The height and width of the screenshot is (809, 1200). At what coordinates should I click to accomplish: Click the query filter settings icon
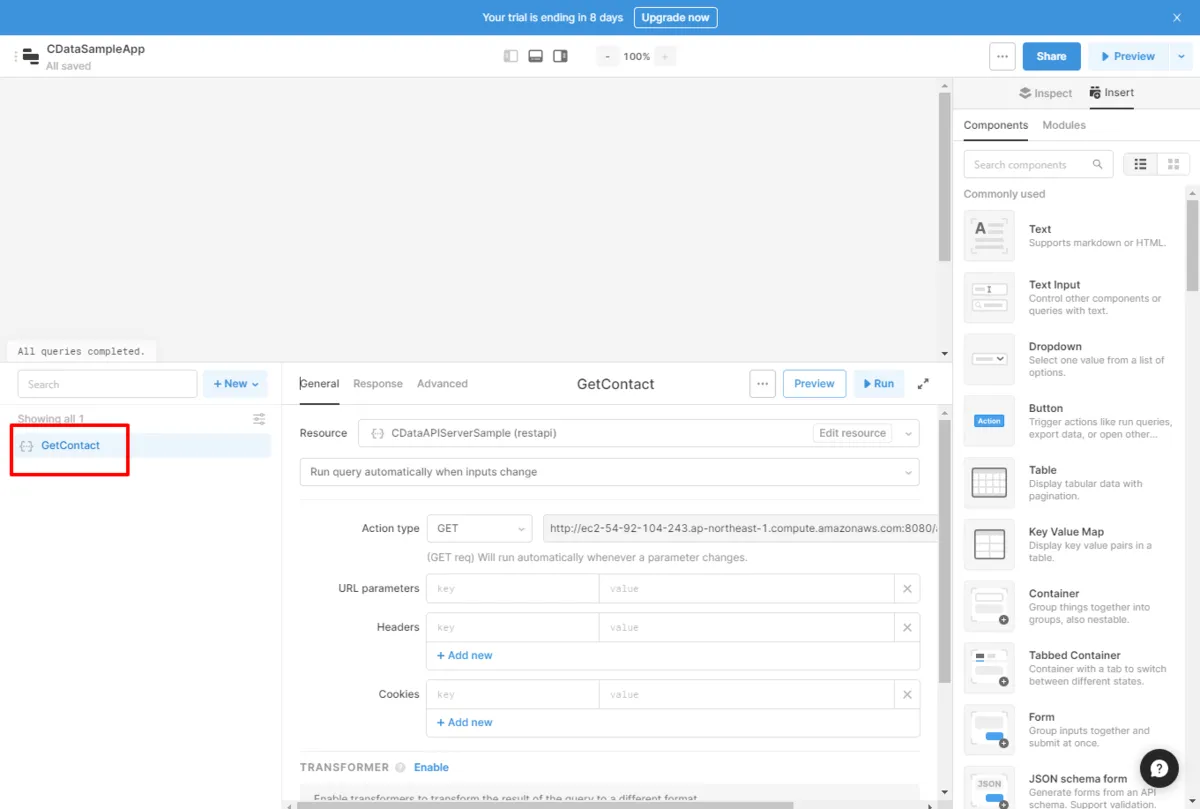click(x=259, y=419)
